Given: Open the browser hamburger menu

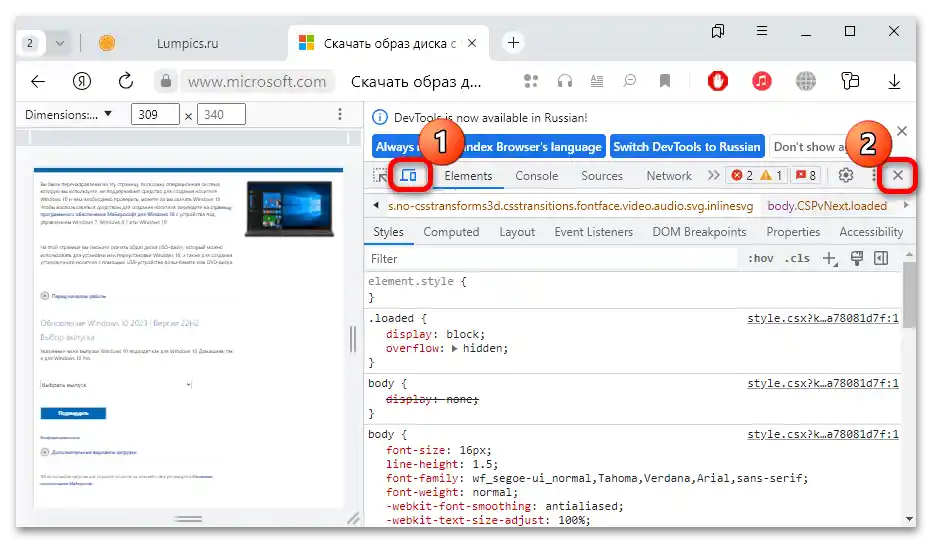Looking at the screenshot, I should tap(761, 31).
